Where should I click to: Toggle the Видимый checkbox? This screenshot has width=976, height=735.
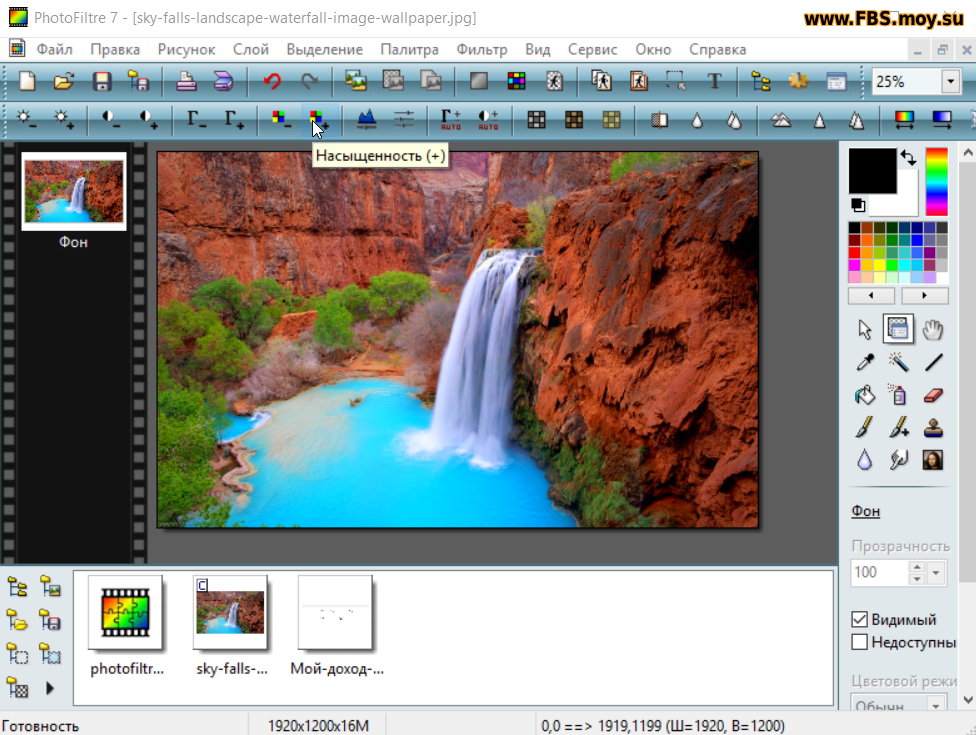pyautogui.click(x=859, y=619)
